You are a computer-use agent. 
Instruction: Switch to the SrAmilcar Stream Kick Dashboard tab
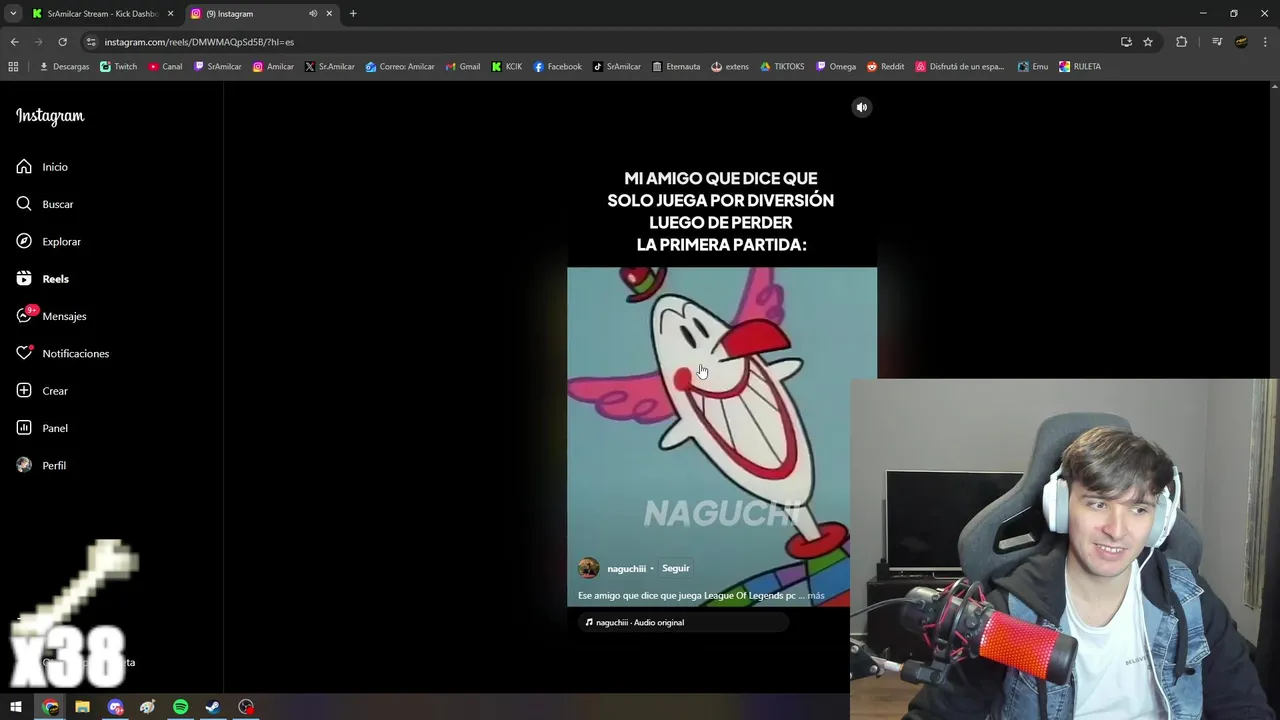click(x=101, y=14)
